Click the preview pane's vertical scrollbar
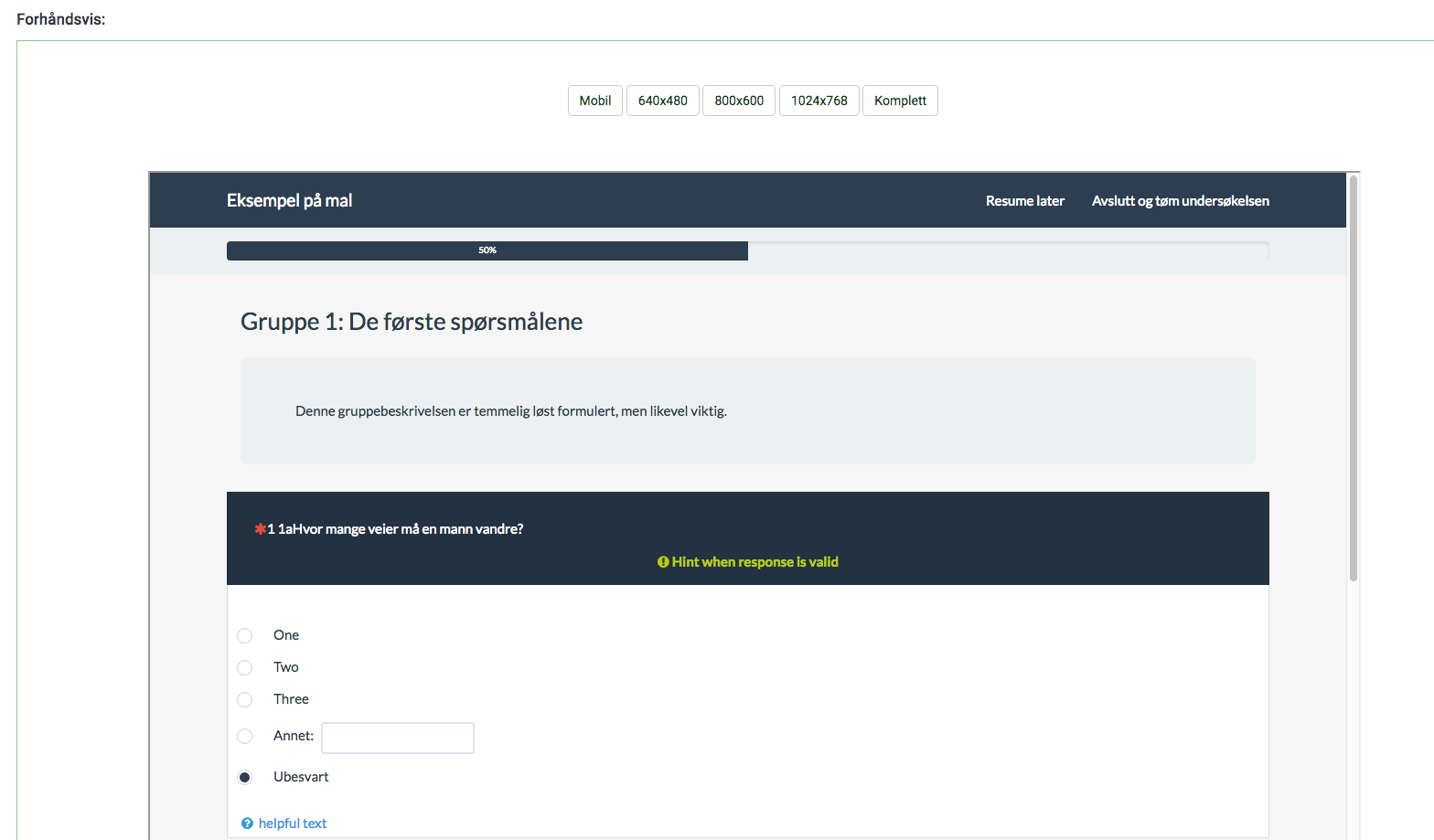 (1354, 377)
